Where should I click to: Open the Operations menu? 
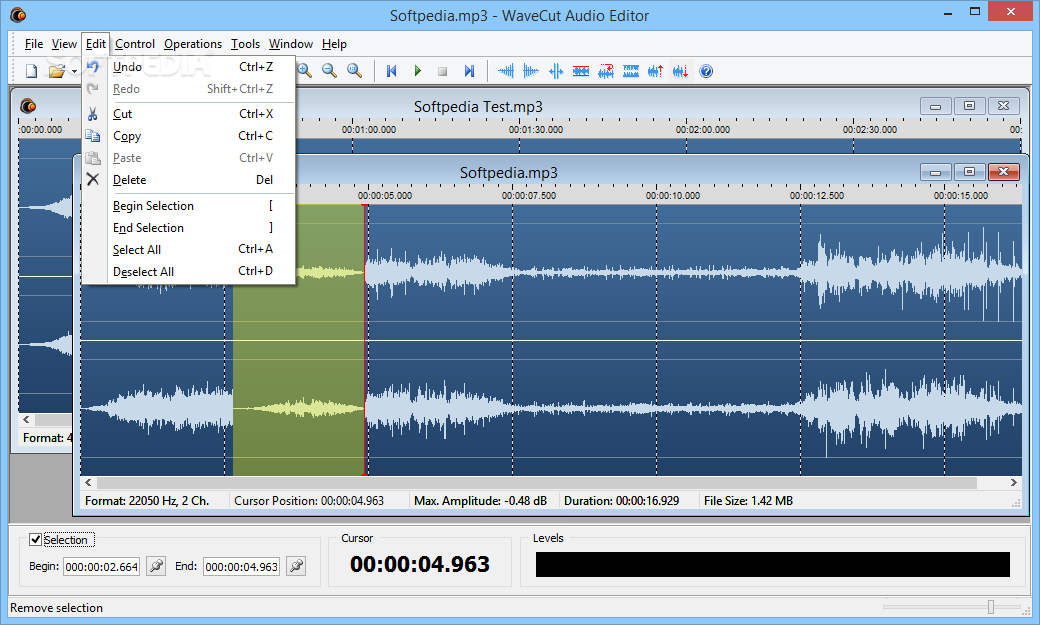[x=193, y=44]
